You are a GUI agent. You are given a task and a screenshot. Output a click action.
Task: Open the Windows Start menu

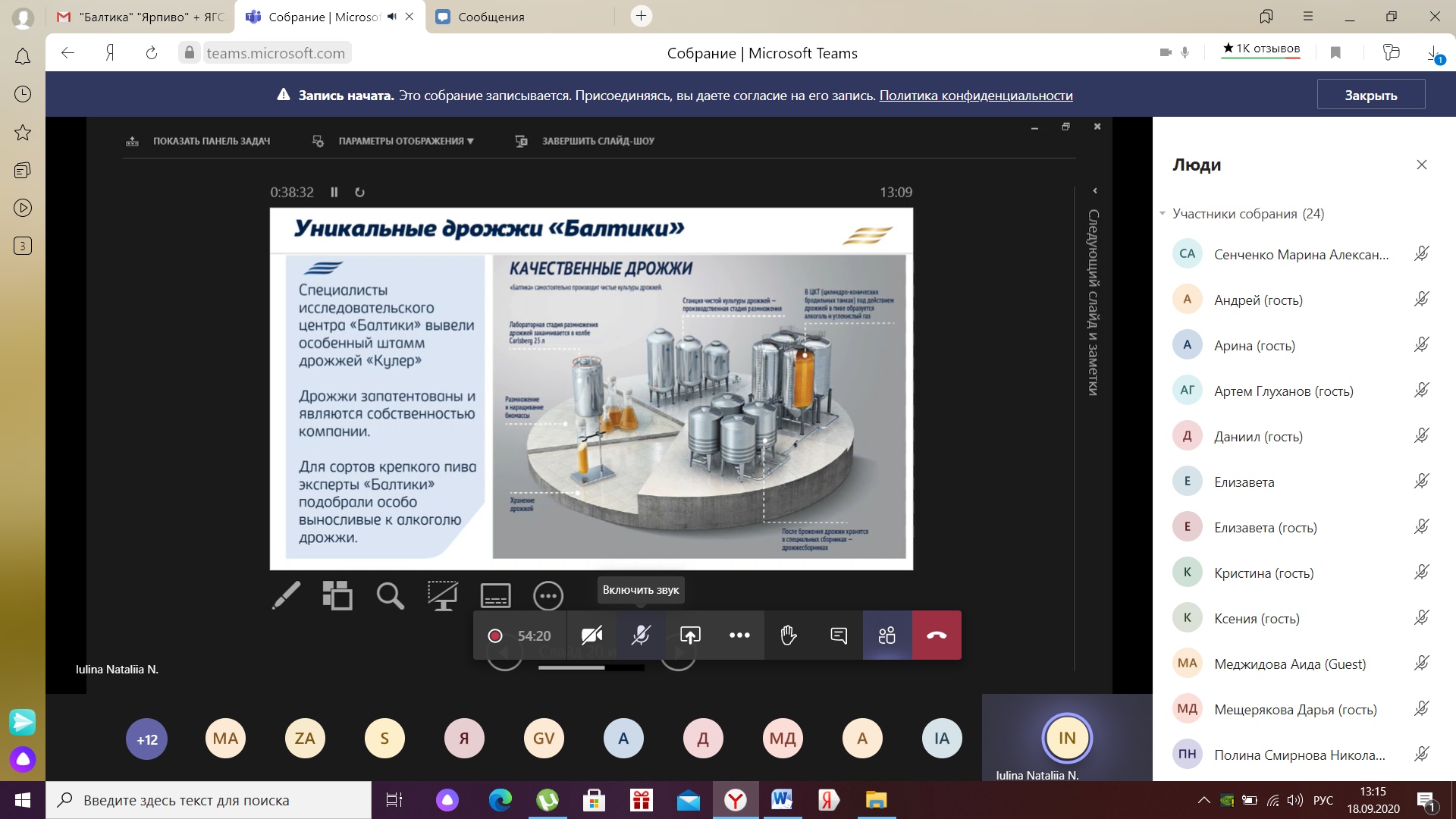point(23,800)
